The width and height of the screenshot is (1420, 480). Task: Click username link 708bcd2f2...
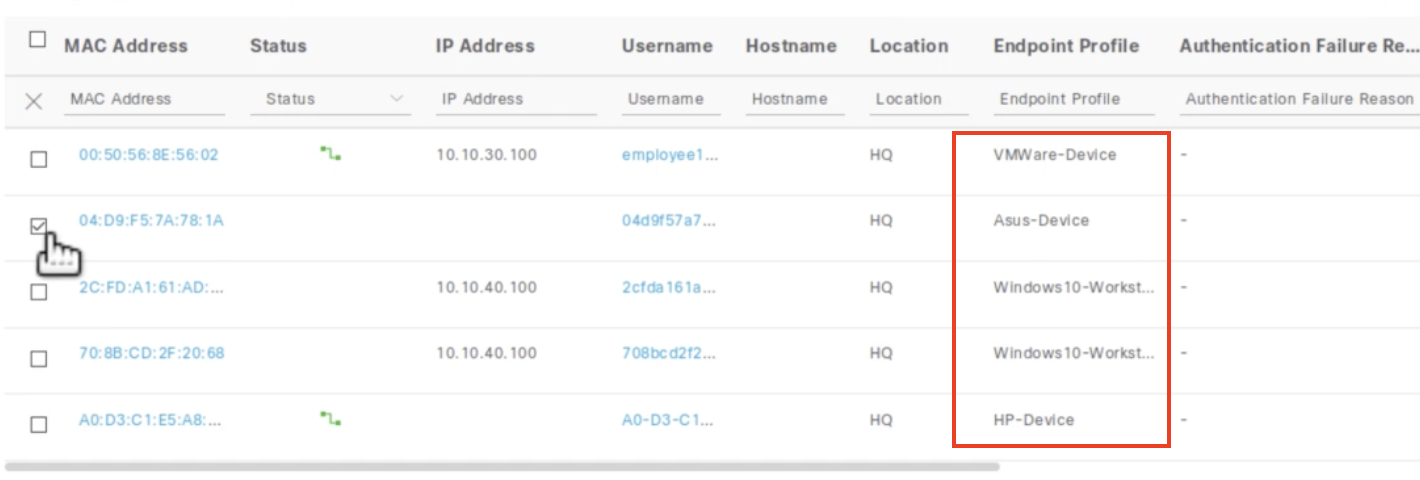[669, 353]
